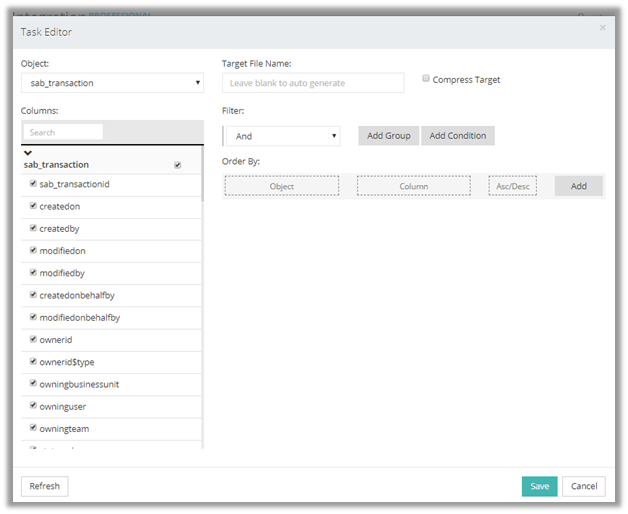Pick the Asc/Desc sort direction box
628x514 pixels.
tap(512, 186)
